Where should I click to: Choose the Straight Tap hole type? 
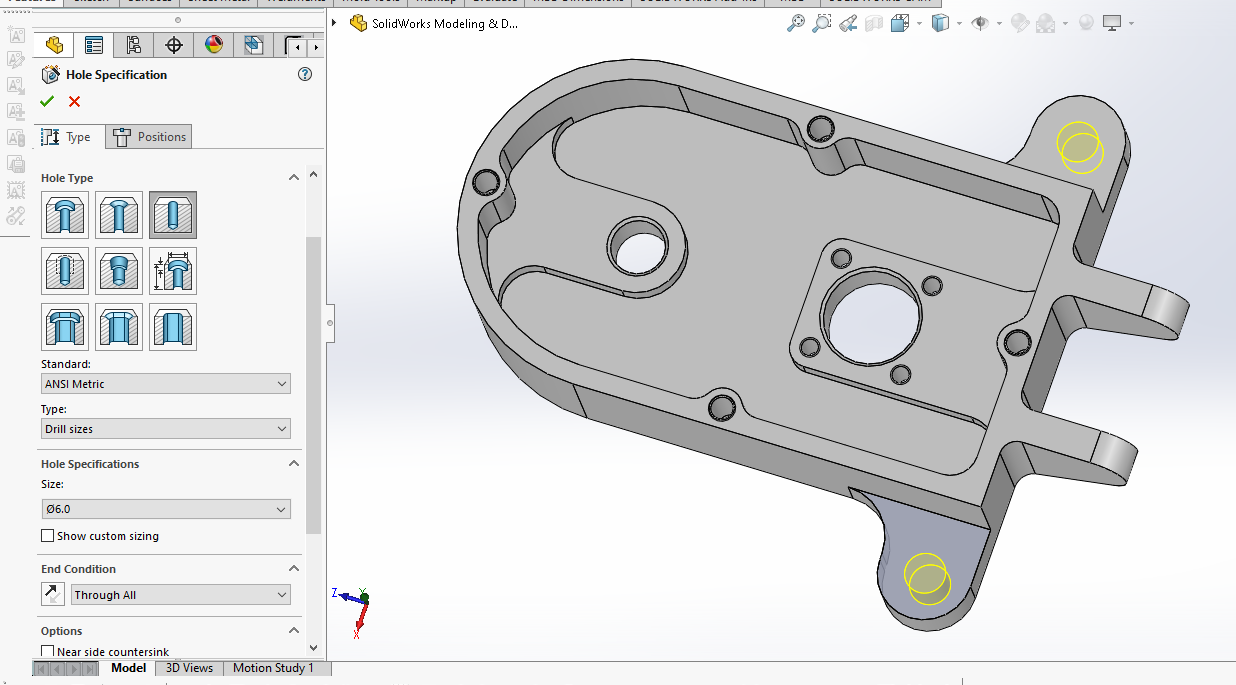tap(65, 271)
